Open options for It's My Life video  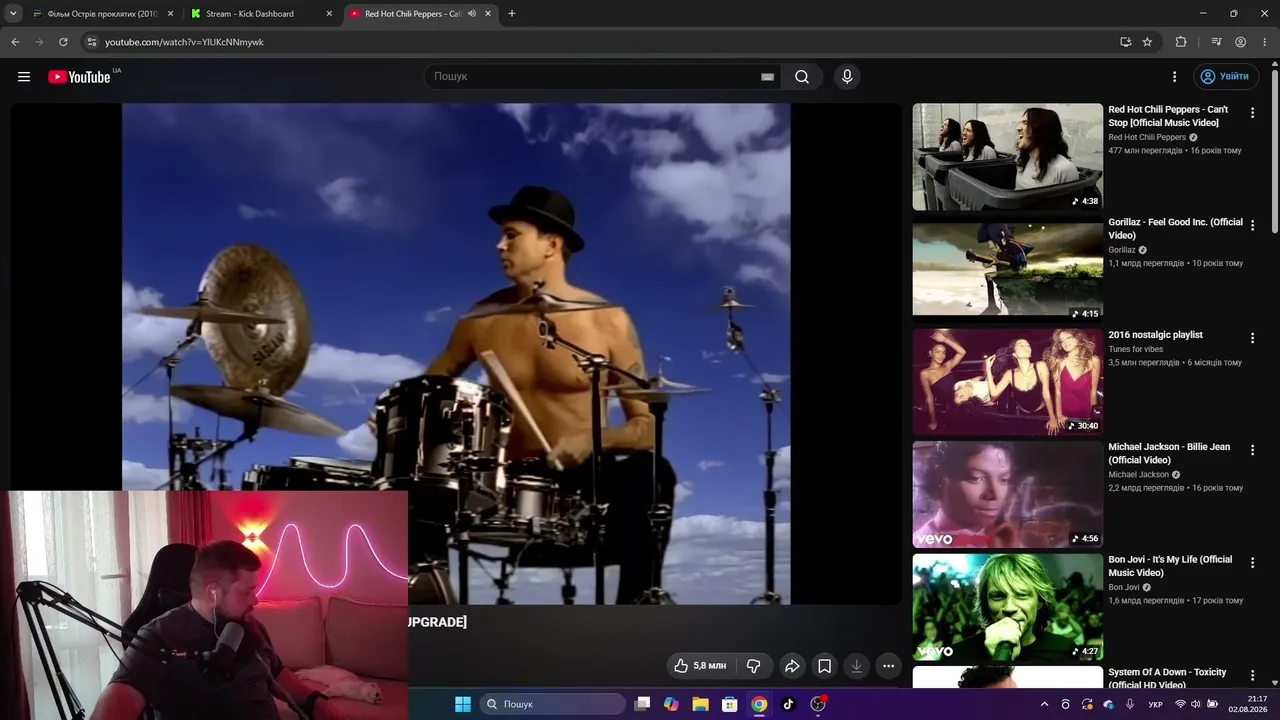pyautogui.click(x=1252, y=563)
